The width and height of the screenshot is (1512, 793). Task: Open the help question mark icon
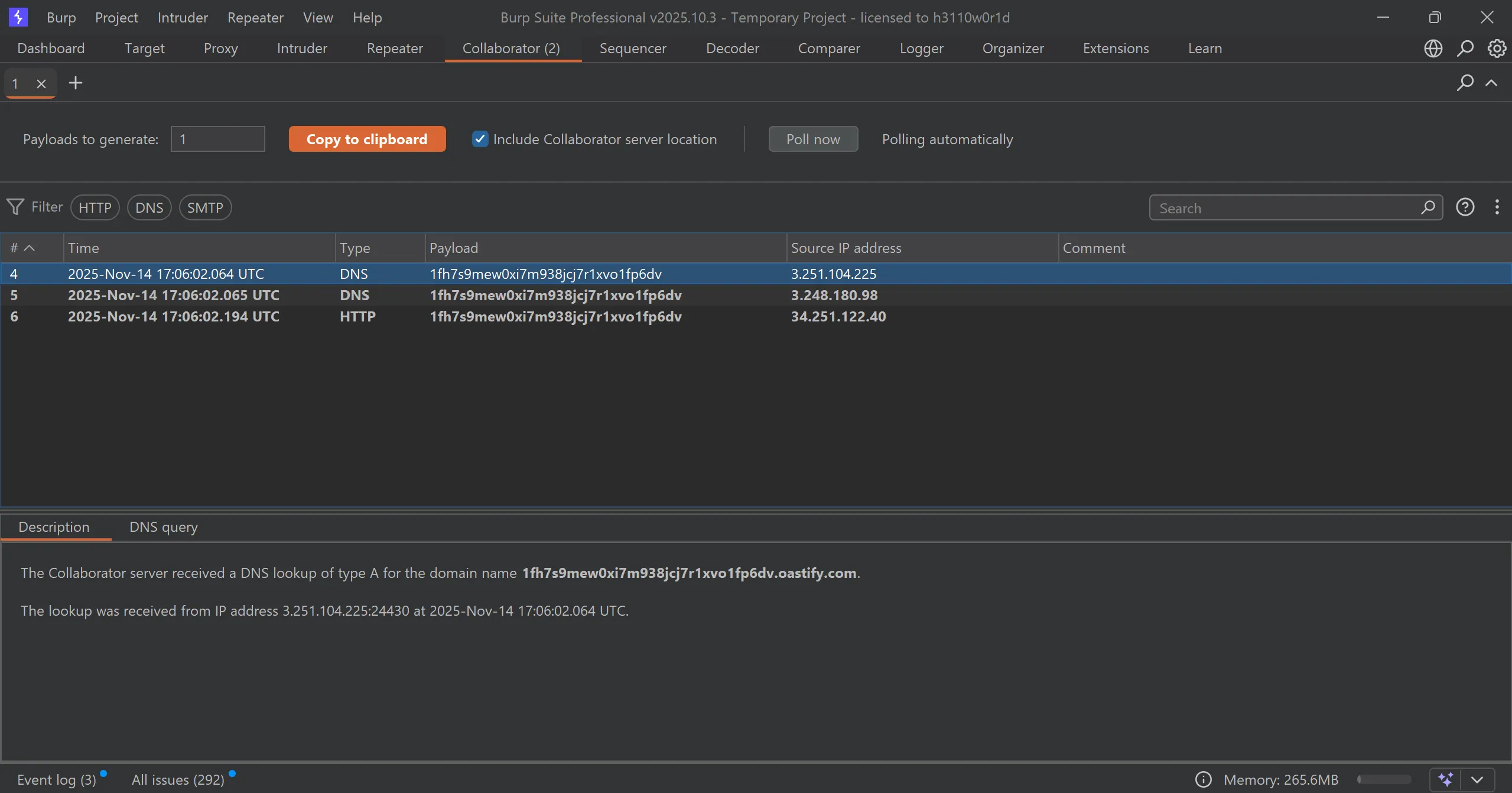(x=1465, y=207)
